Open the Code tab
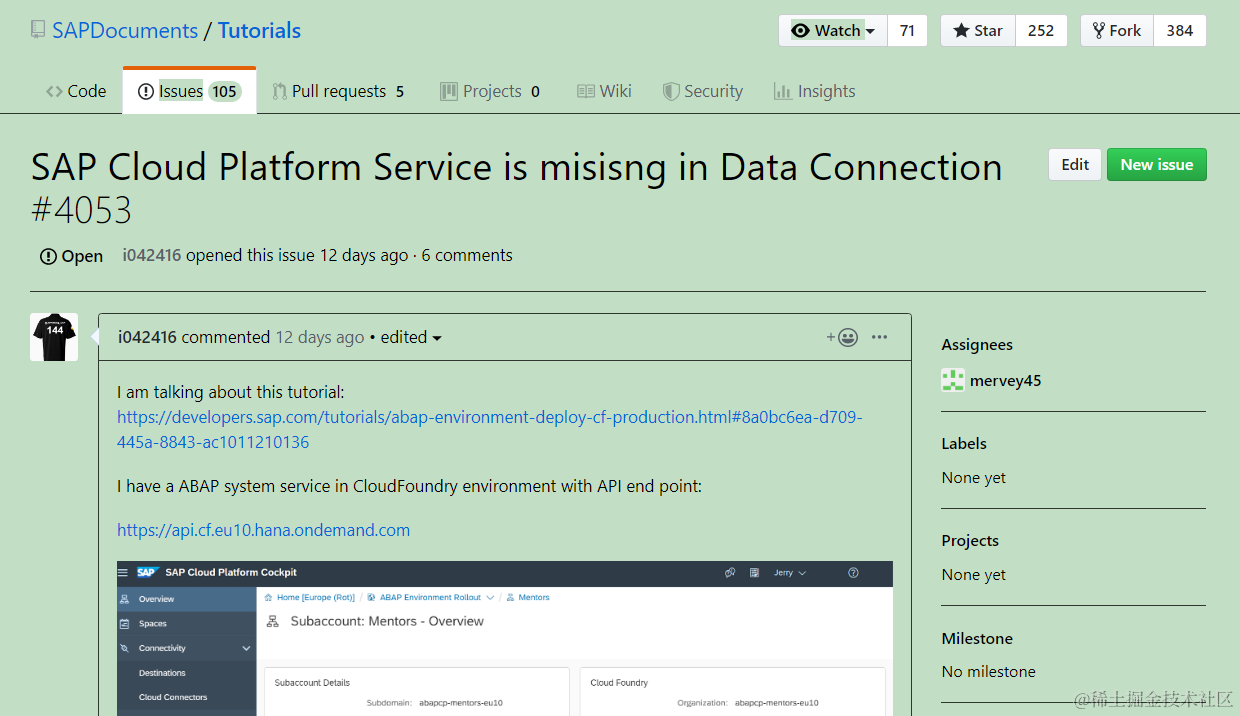The width and height of the screenshot is (1240, 716). (x=76, y=91)
